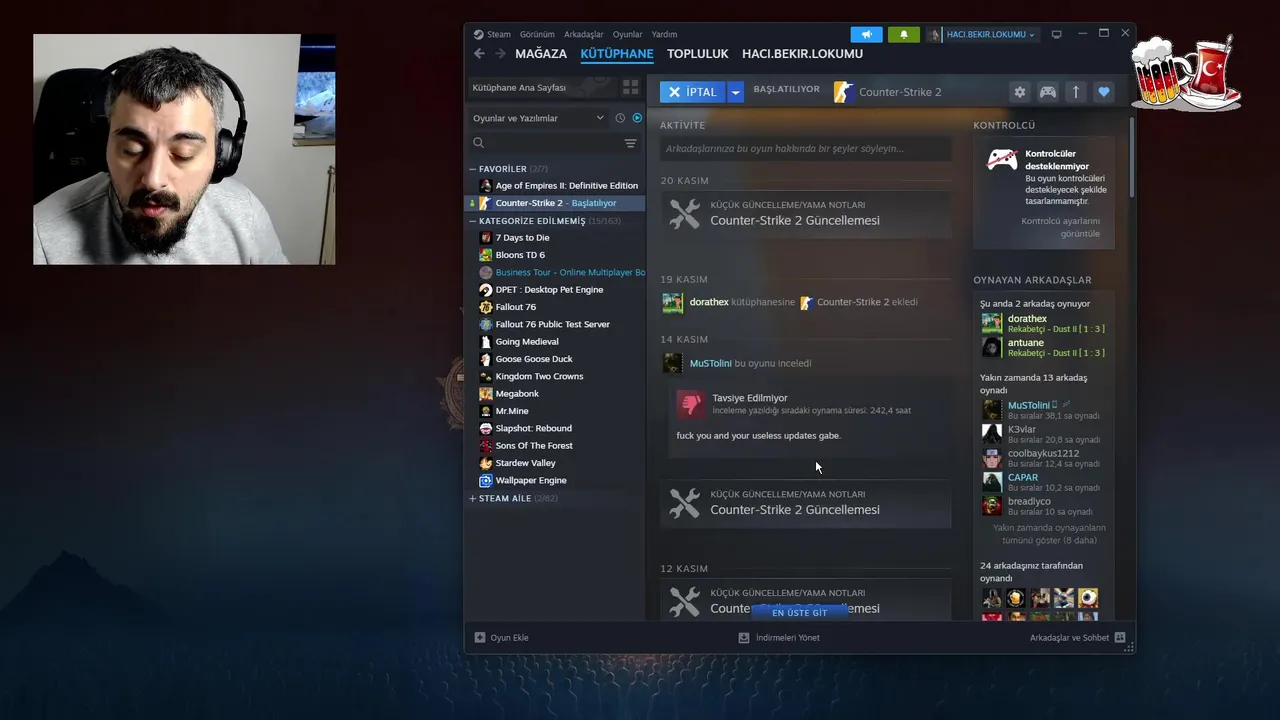
Task: Open the Arkadaşlar menu
Action: (584, 34)
